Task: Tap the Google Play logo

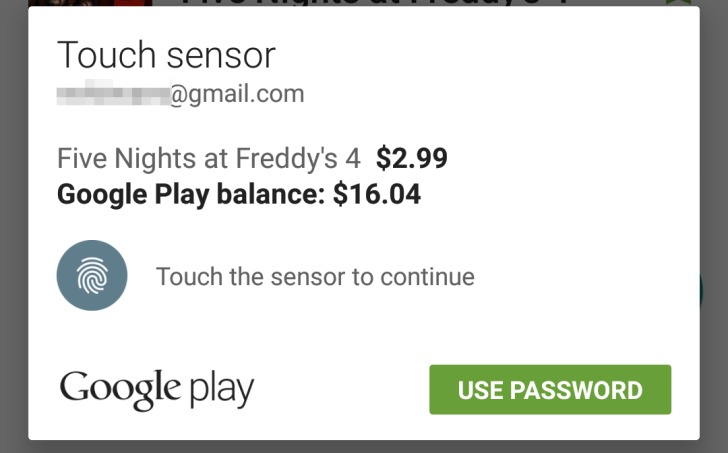Action: pyautogui.click(x=157, y=389)
